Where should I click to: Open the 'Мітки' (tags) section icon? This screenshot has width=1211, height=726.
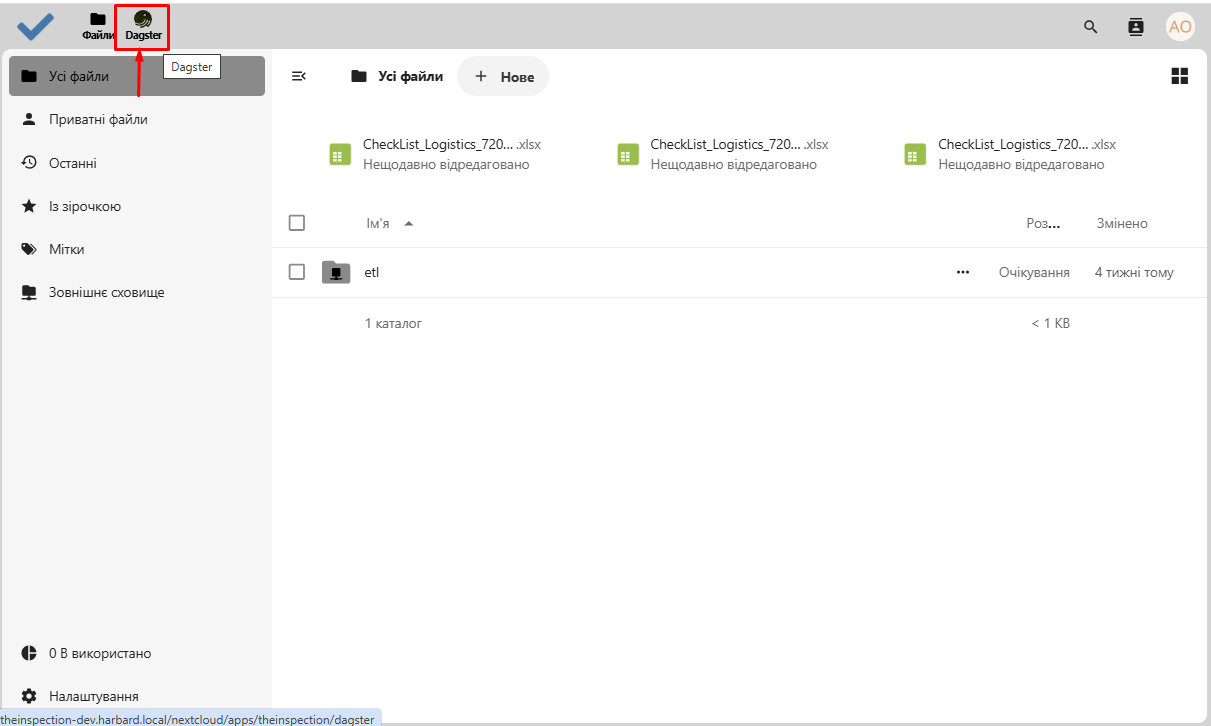pyautogui.click(x=29, y=249)
